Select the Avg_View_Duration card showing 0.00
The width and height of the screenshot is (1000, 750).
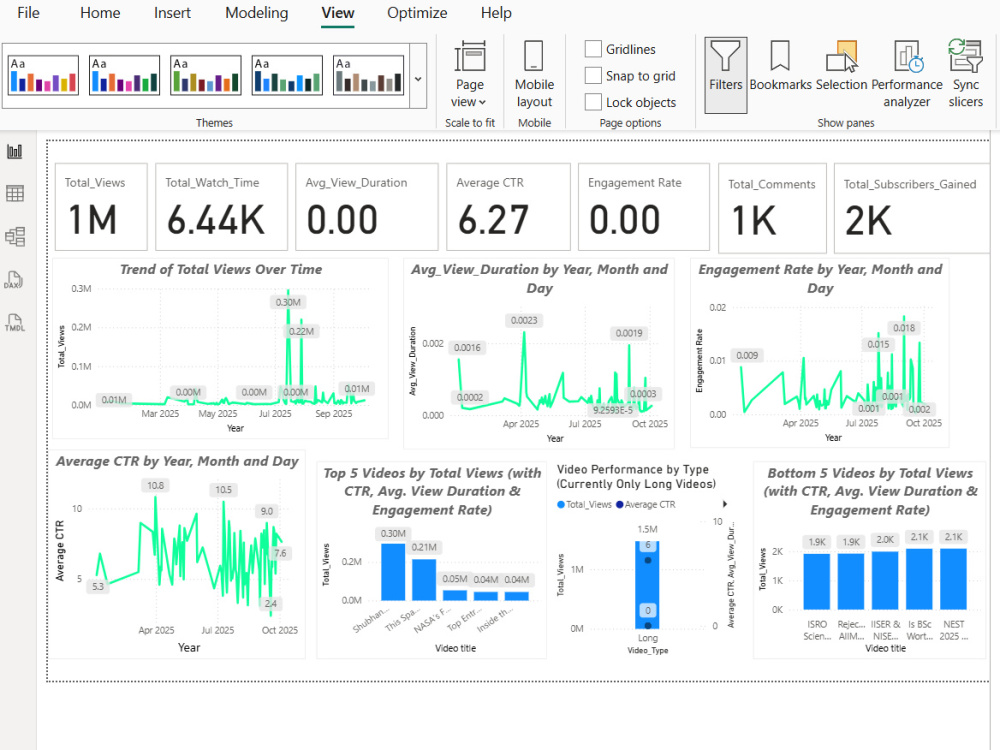coord(367,207)
